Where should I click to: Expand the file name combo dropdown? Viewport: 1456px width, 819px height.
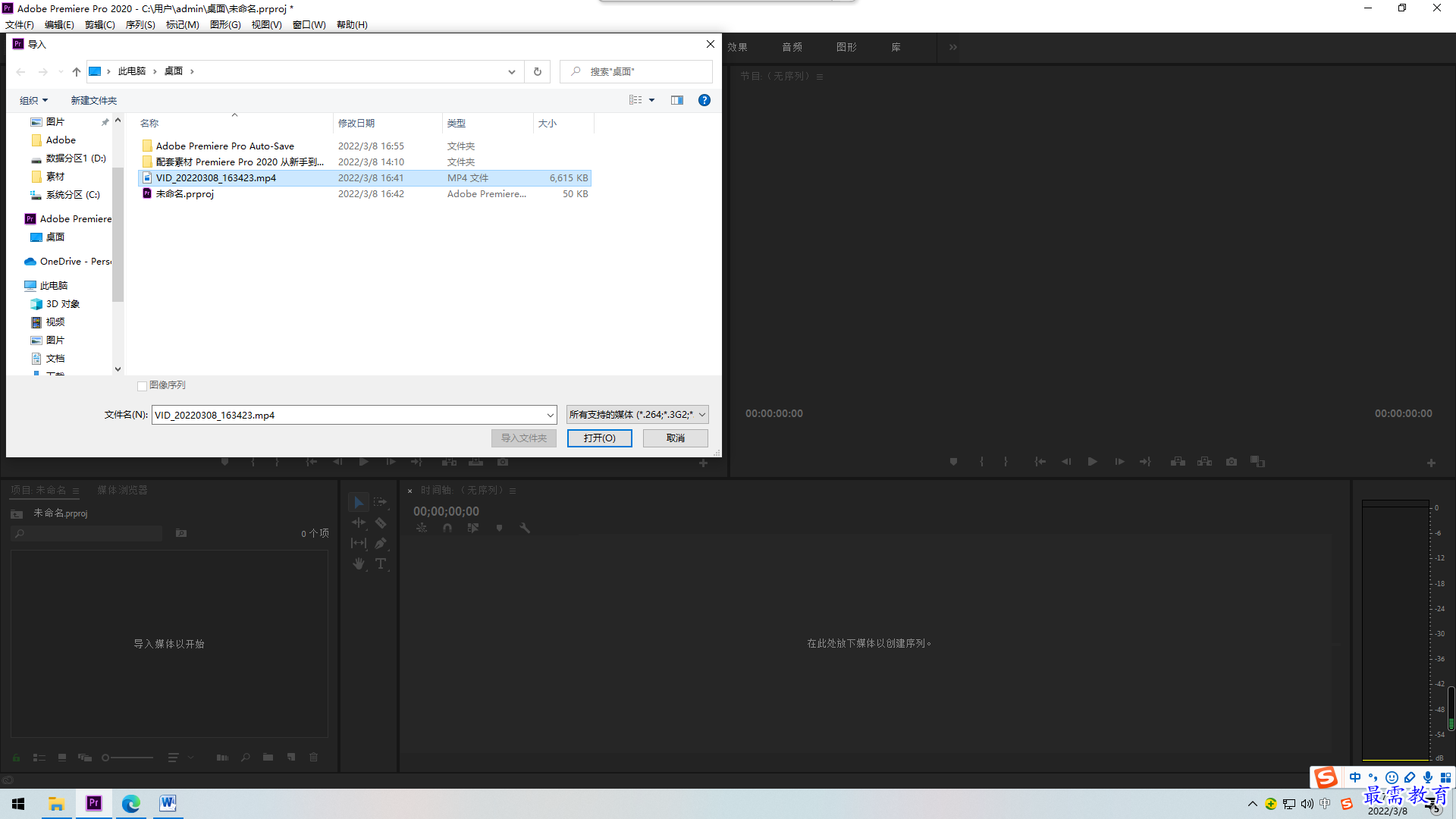(x=551, y=415)
